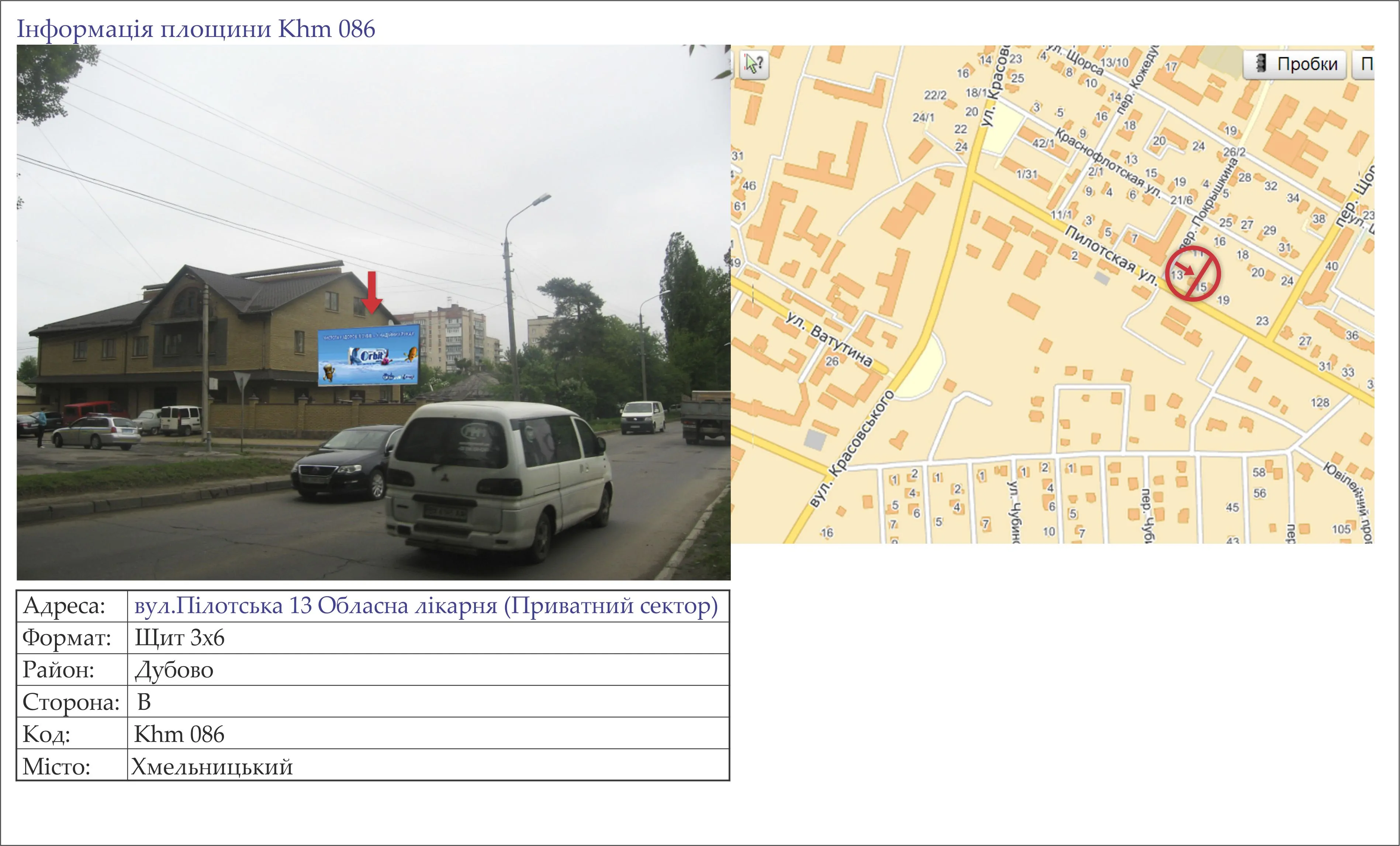The width and height of the screenshot is (1400, 846).
Task: Click the heading Інформація площини Khm 086
Action: point(196,29)
